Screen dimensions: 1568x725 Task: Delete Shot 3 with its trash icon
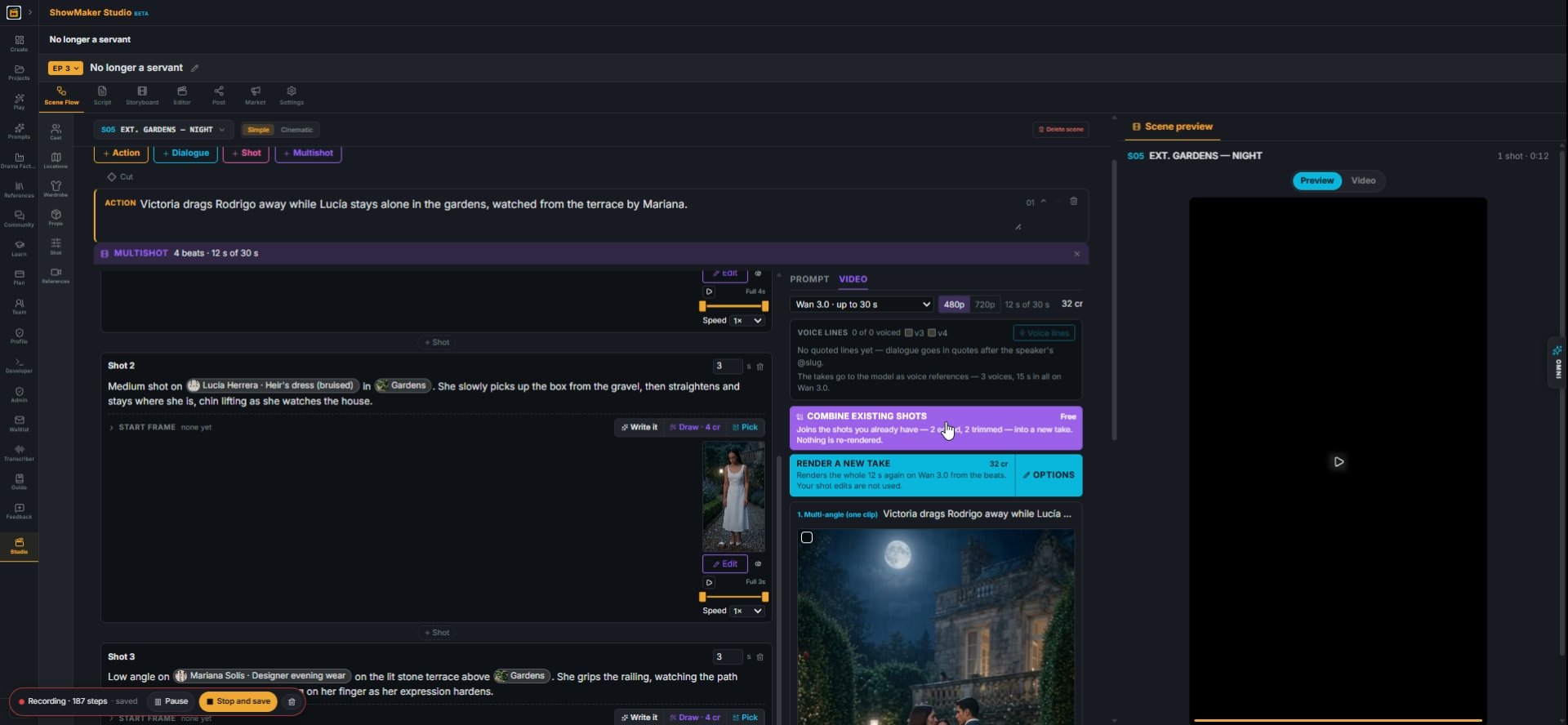coord(759,657)
